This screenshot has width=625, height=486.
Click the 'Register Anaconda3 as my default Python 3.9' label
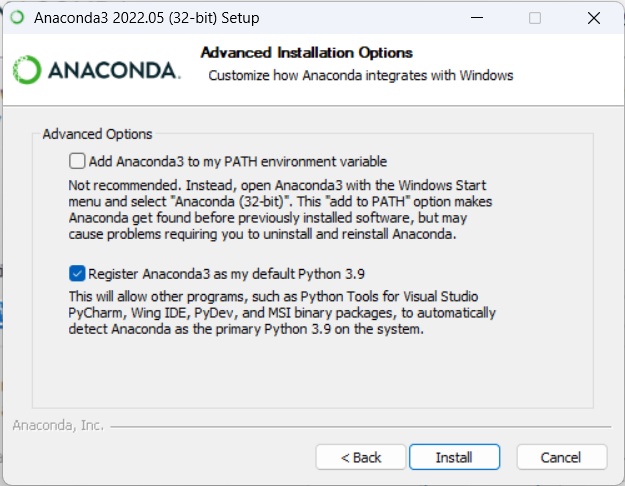226,274
